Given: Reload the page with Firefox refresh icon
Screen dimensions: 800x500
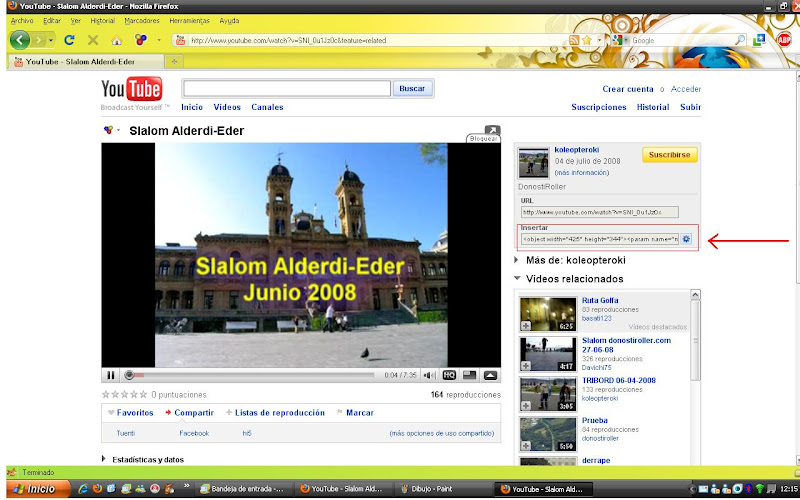Looking at the screenshot, I should (69, 40).
